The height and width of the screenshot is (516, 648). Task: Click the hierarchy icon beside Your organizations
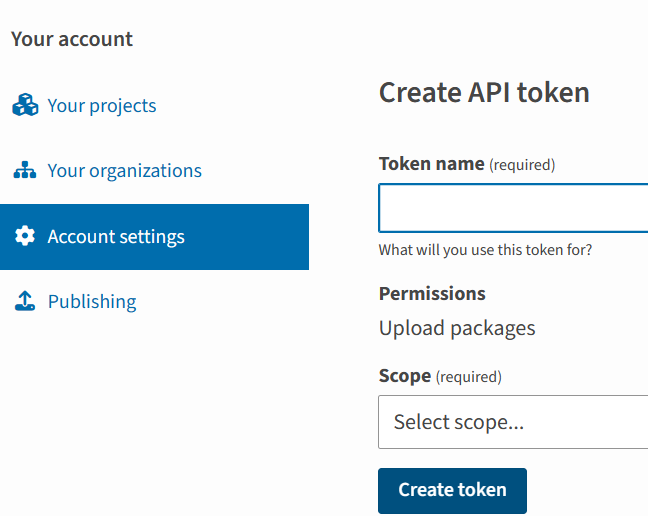point(25,170)
